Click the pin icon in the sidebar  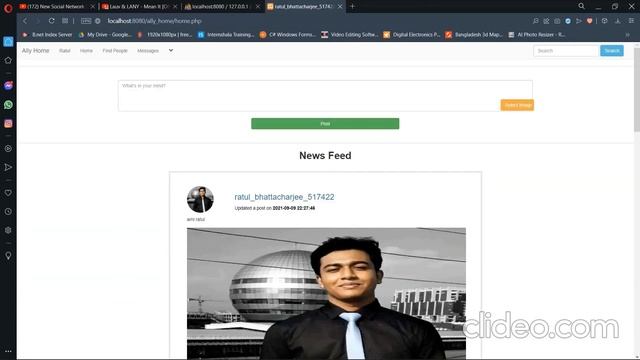tap(8, 256)
